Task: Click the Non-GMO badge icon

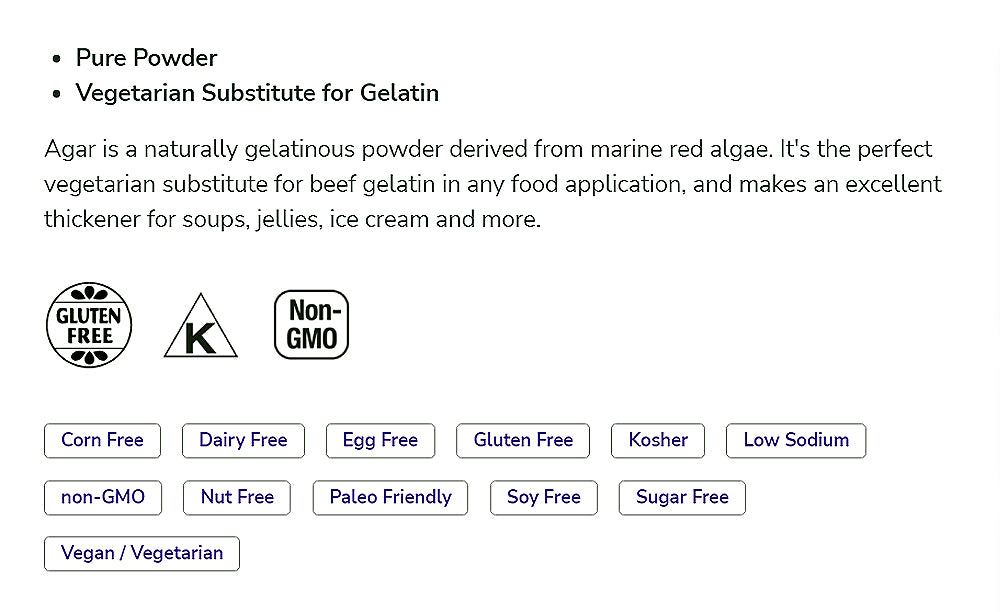Action: (311, 325)
